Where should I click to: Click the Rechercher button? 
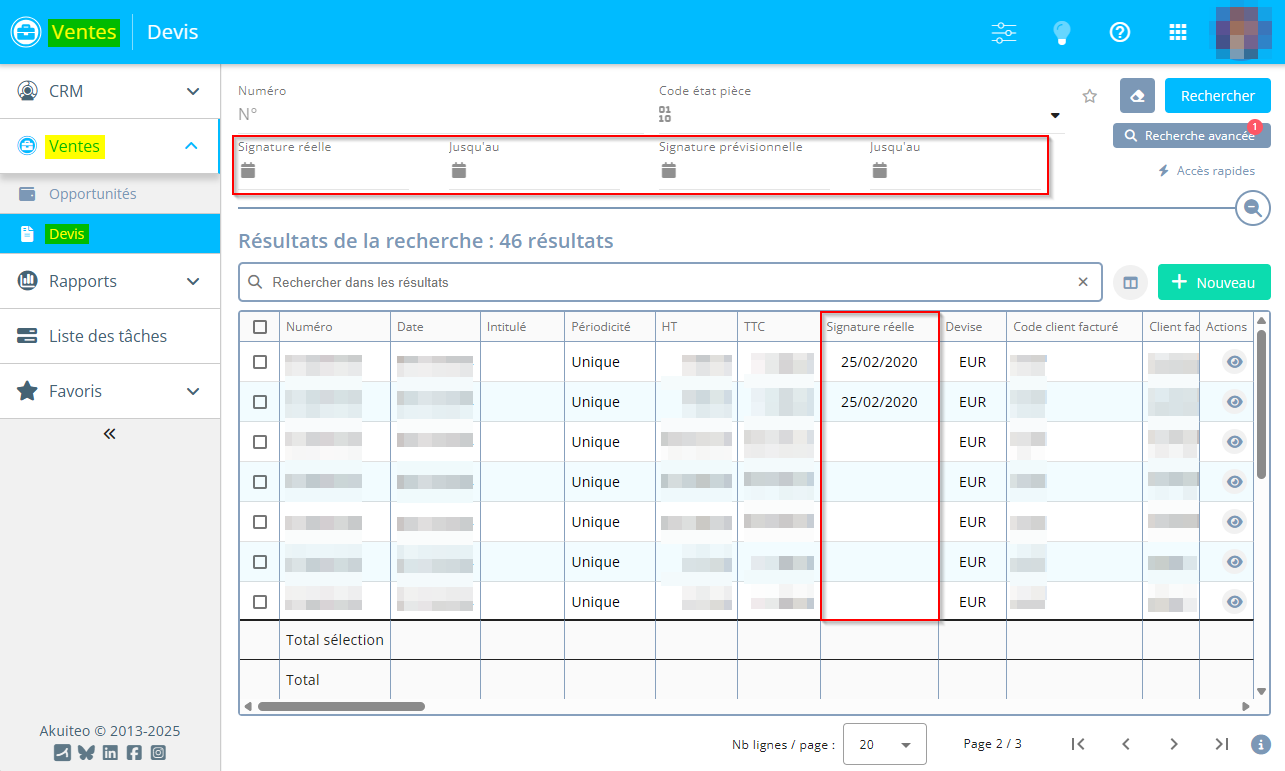[x=1217, y=96]
